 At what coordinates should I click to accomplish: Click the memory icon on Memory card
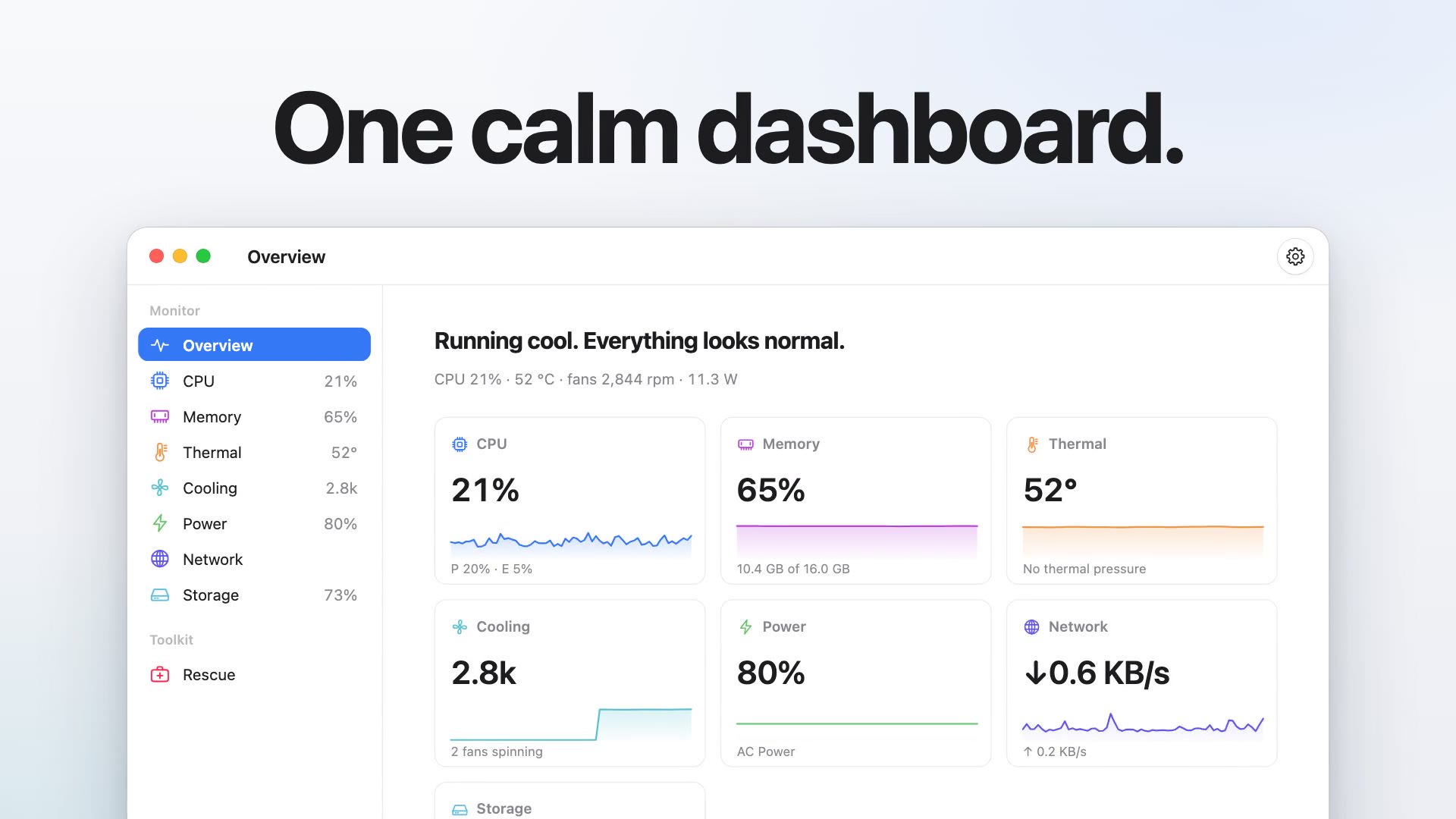(x=745, y=444)
